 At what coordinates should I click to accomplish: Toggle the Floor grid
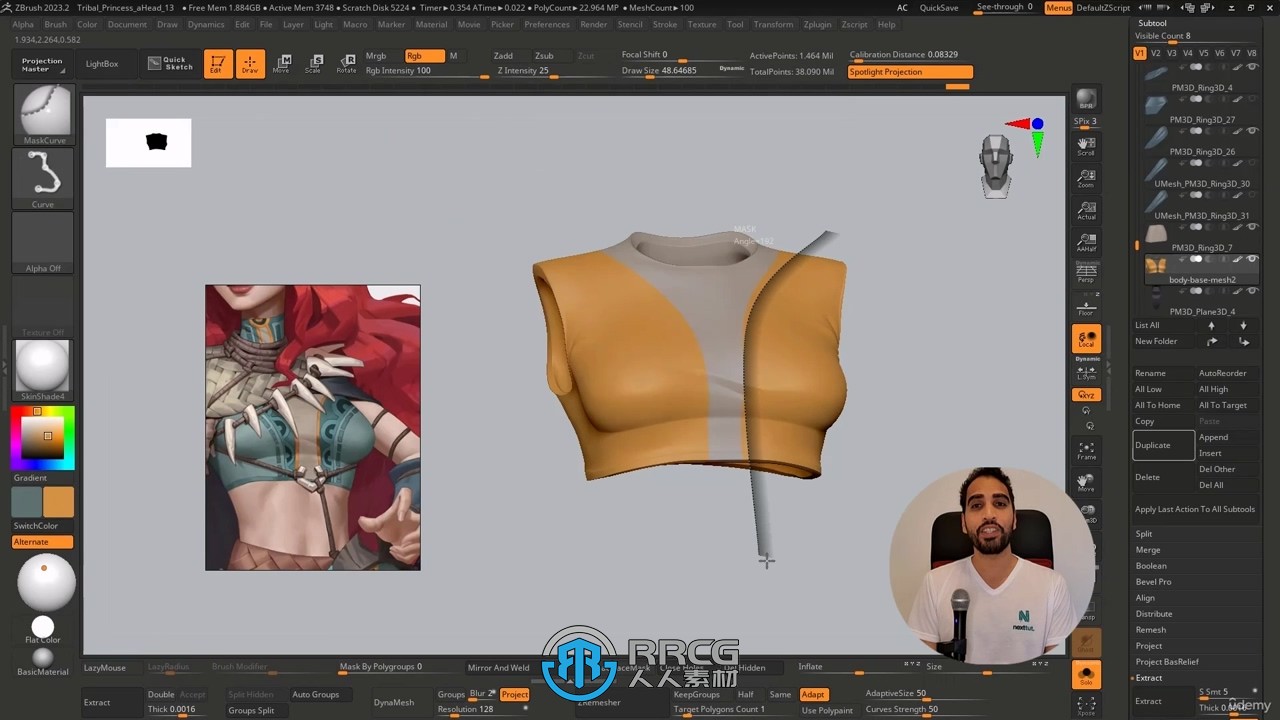(x=1086, y=306)
